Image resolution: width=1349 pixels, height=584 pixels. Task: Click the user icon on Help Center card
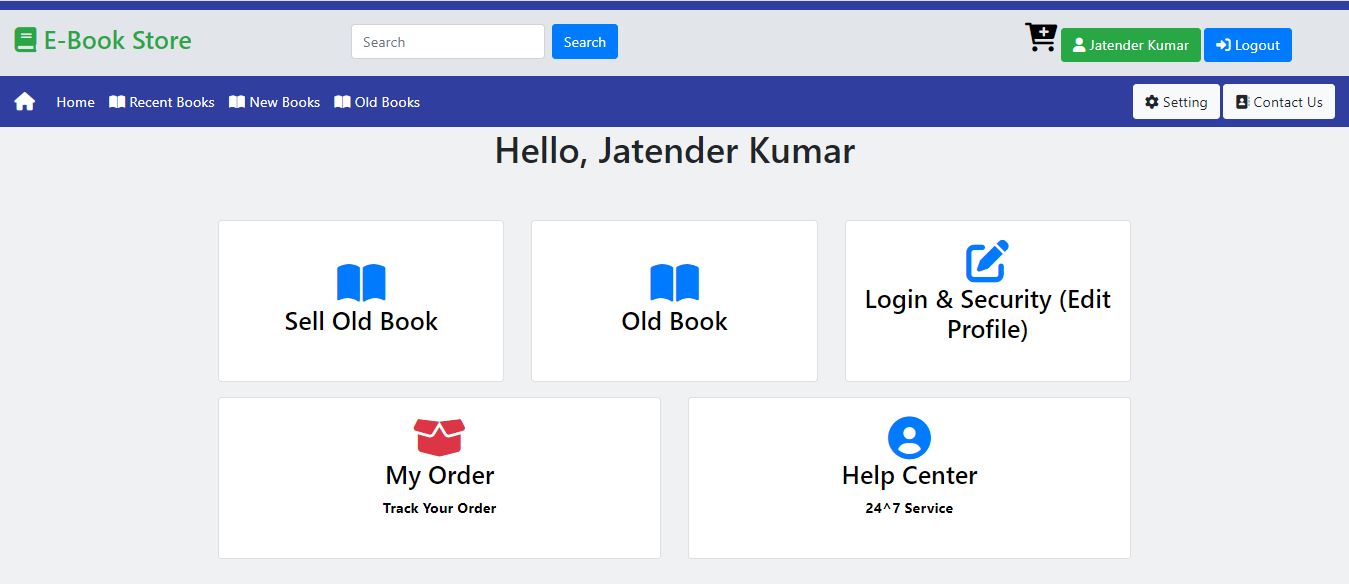pyautogui.click(x=909, y=436)
